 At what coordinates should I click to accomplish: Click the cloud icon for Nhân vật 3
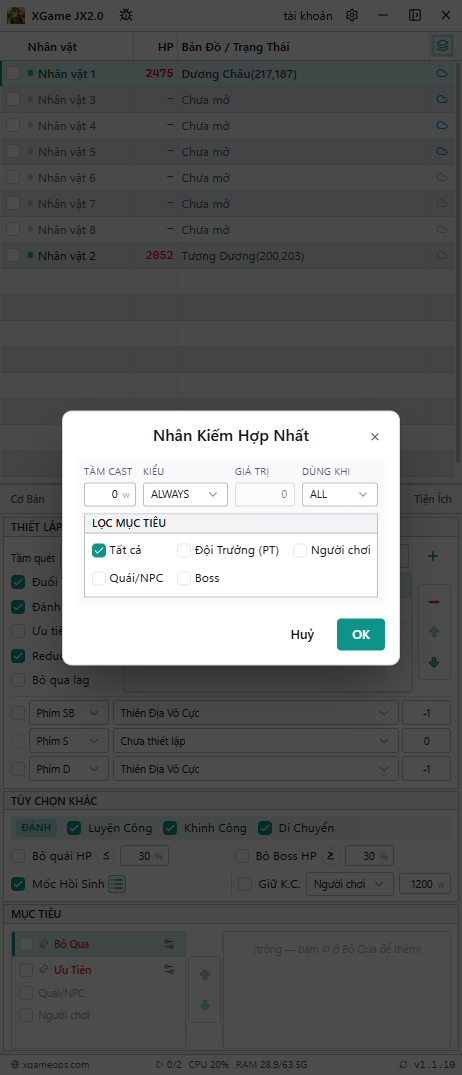(x=442, y=99)
